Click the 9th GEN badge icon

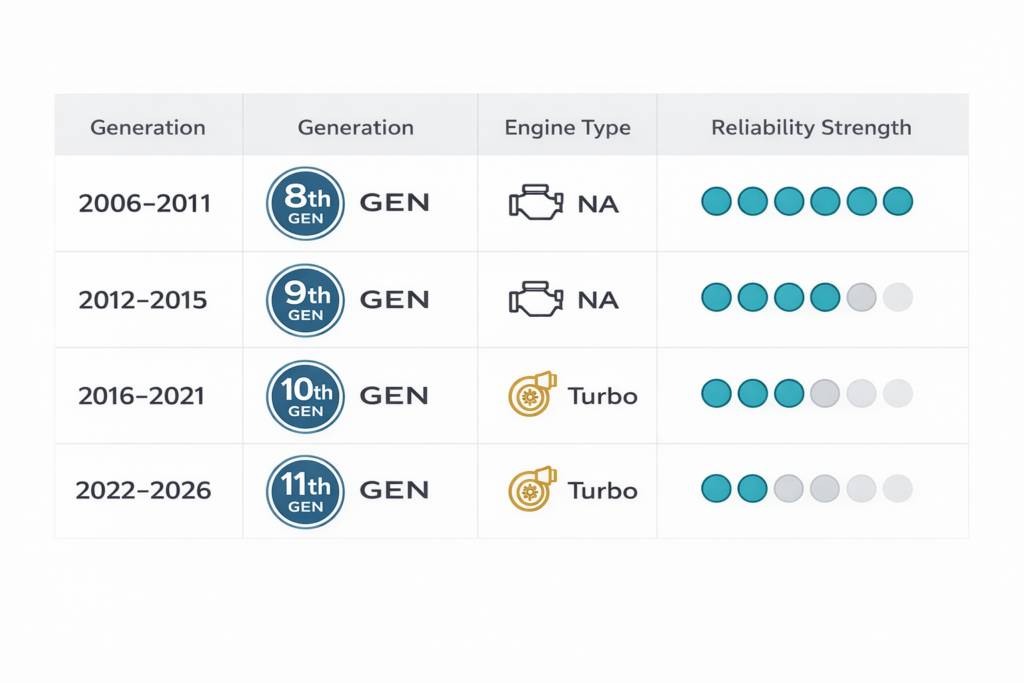[x=304, y=299]
